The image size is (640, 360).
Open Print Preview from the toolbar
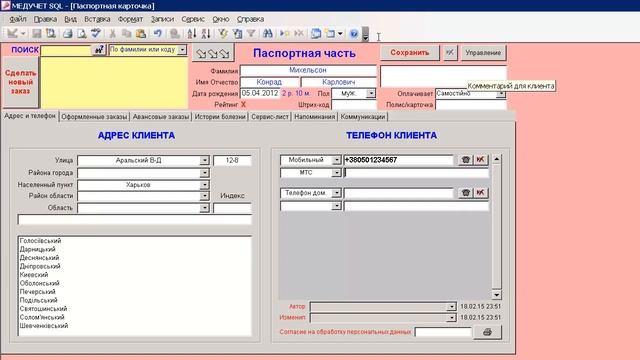point(82,33)
